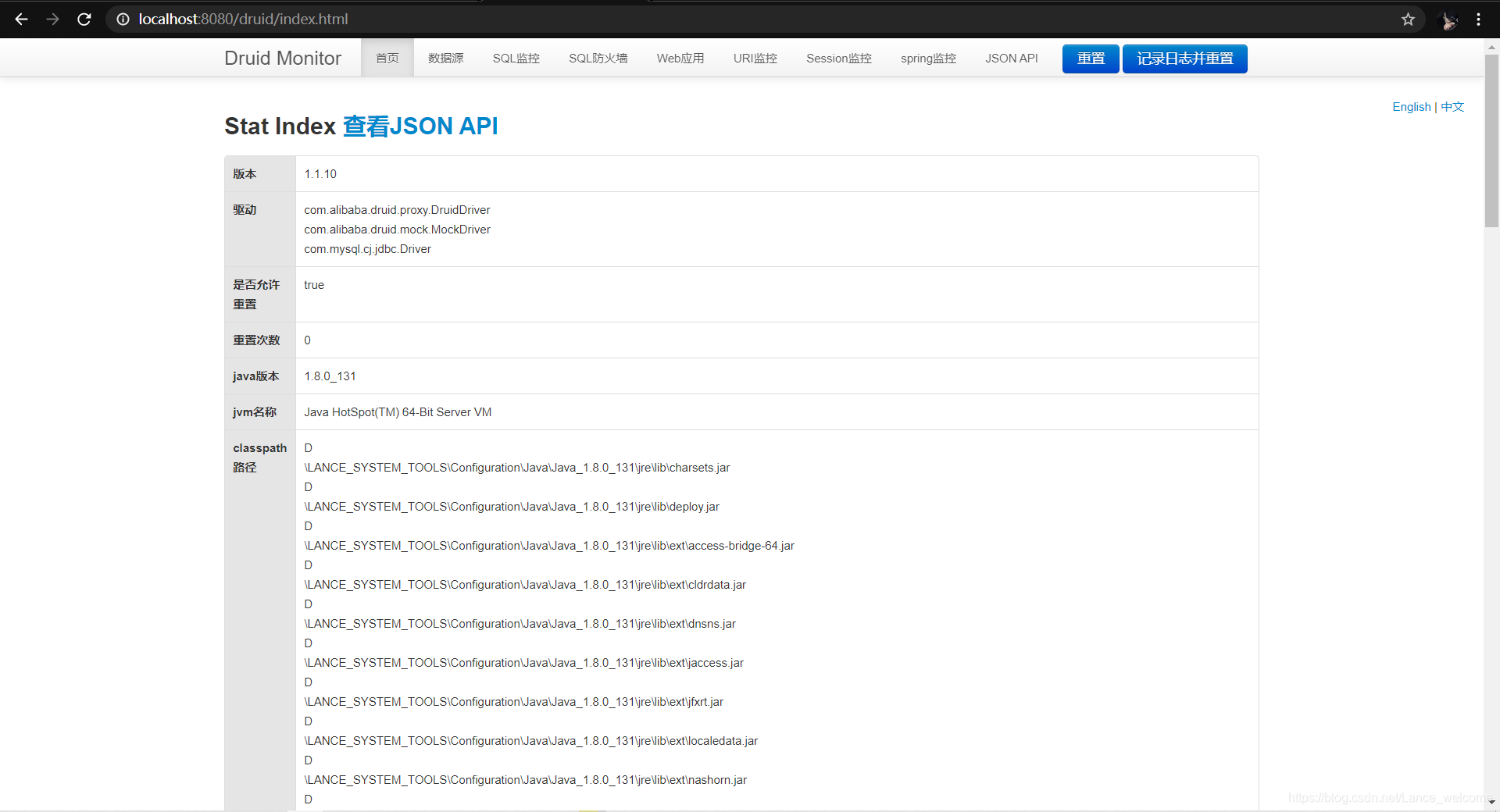Open URI监控 tab
Viewport: 1500px width, 812px height.
pyautogui.click(x=755, y=58)
